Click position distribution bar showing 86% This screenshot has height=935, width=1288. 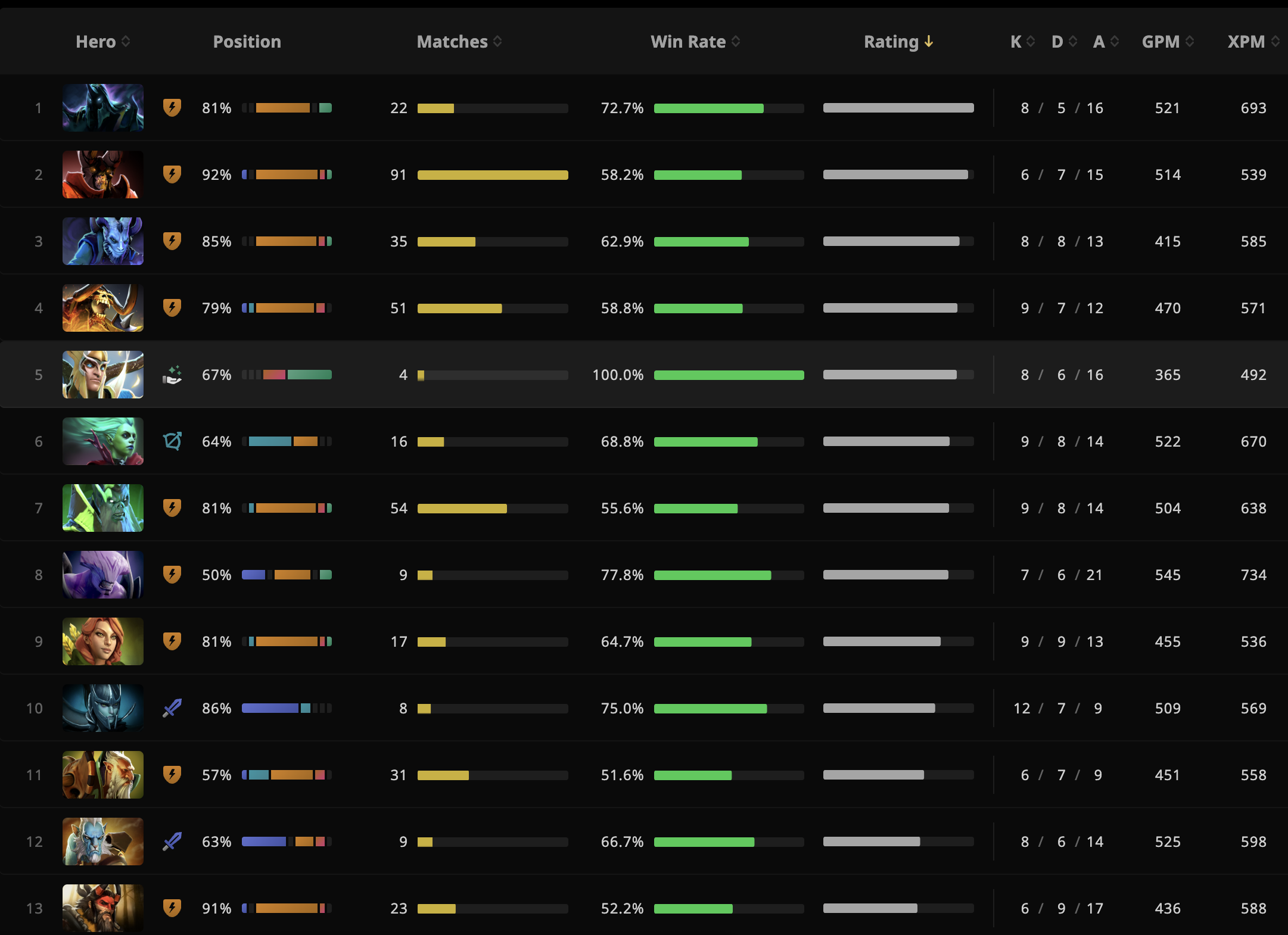coord(287,708)
